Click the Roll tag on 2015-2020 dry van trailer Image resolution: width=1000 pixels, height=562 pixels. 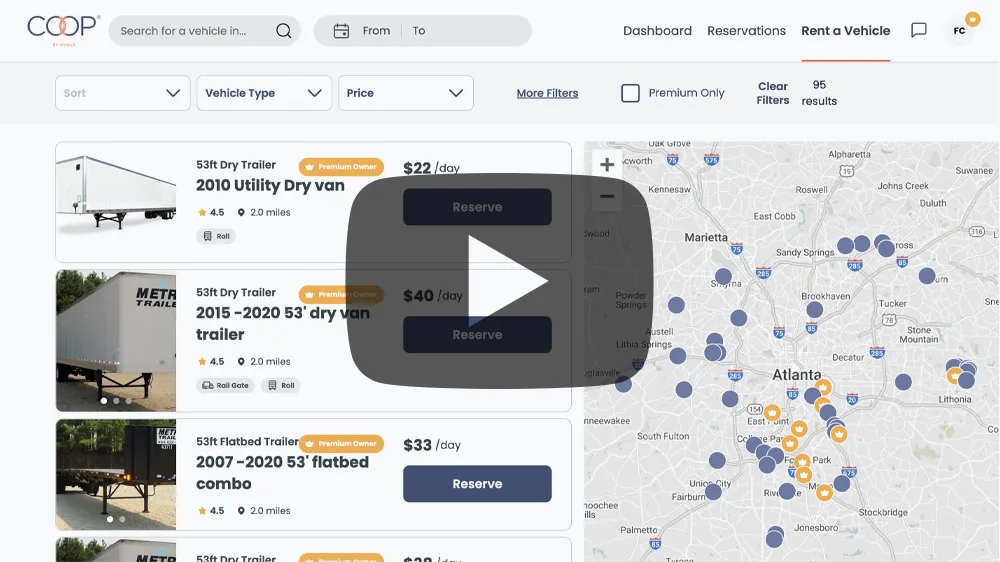click(281, 385)
